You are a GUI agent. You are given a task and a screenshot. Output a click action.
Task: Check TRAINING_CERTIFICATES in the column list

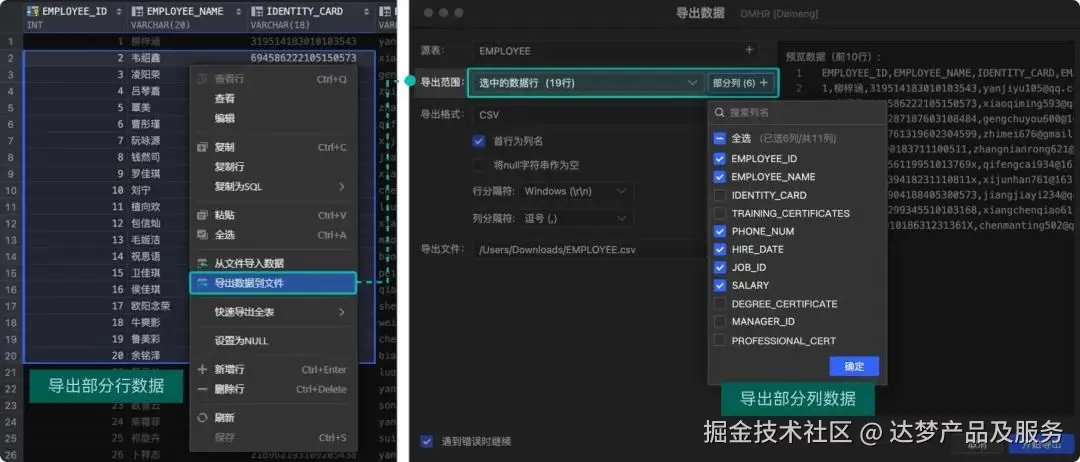720,213
